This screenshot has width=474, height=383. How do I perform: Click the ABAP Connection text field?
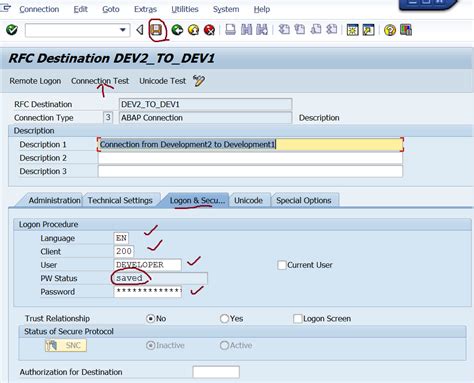coord(205,118)
